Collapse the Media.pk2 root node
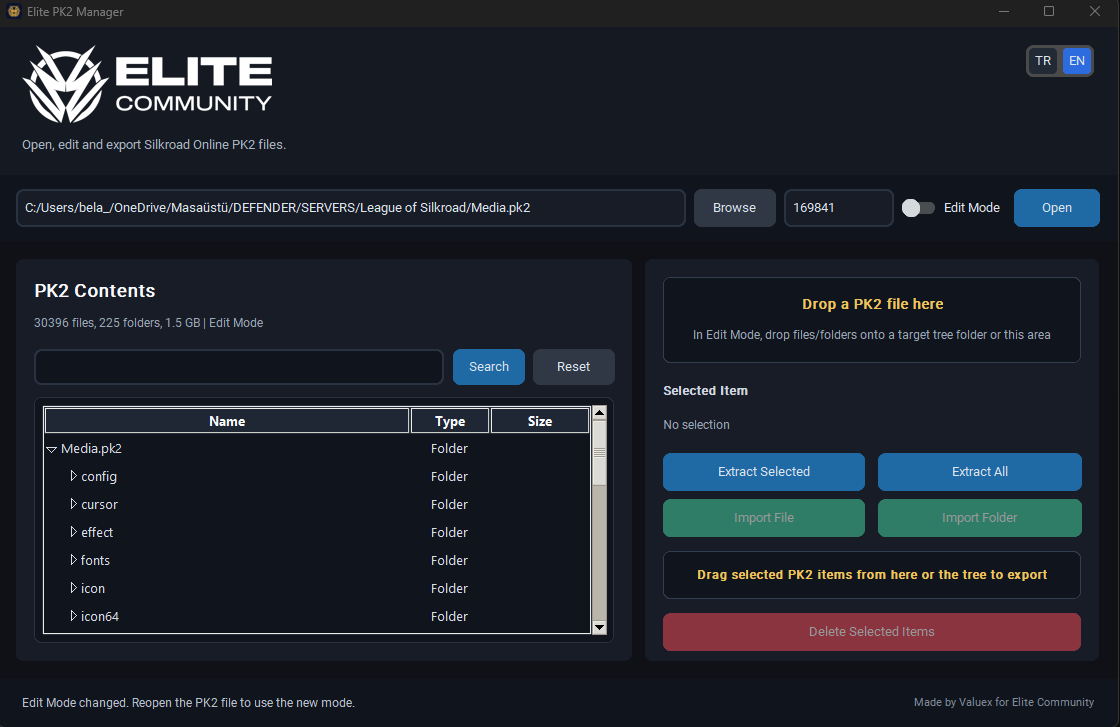 51,449
